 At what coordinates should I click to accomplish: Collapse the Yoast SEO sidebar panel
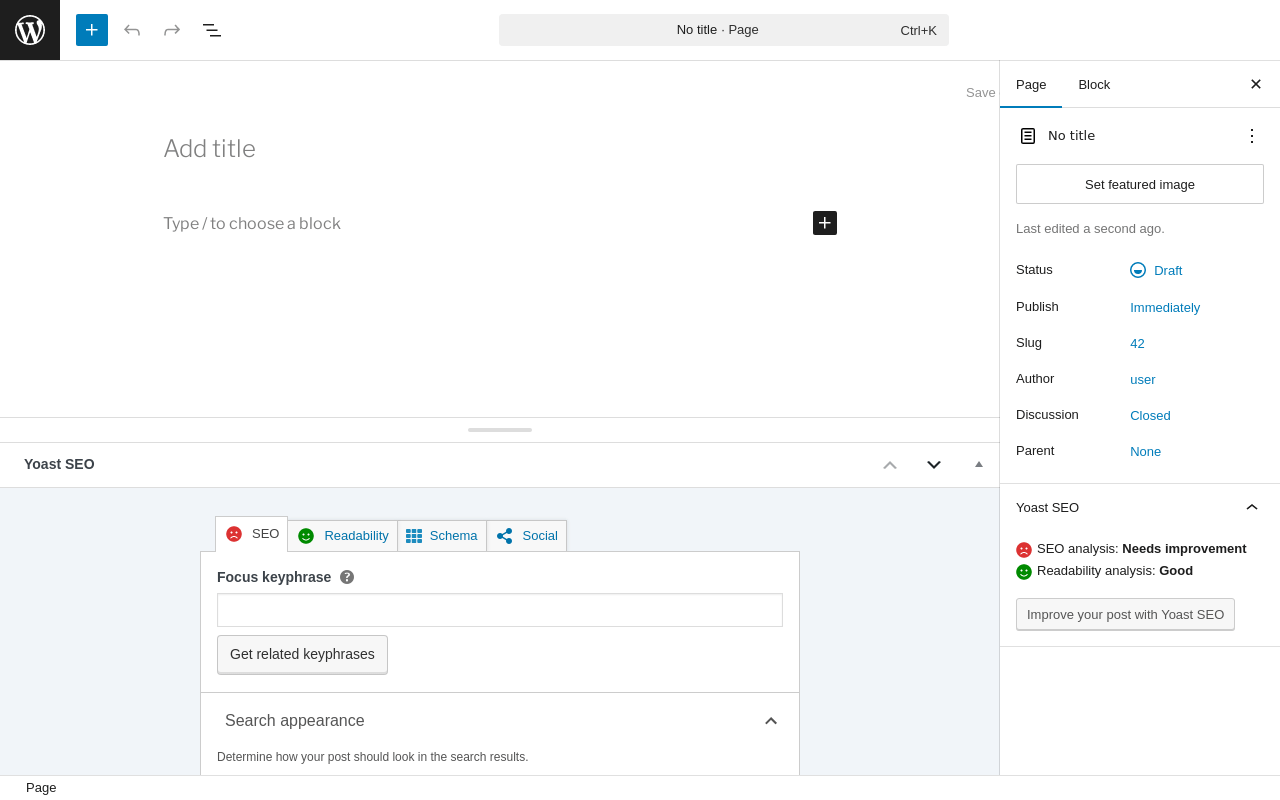click(x=1252, y=507)
